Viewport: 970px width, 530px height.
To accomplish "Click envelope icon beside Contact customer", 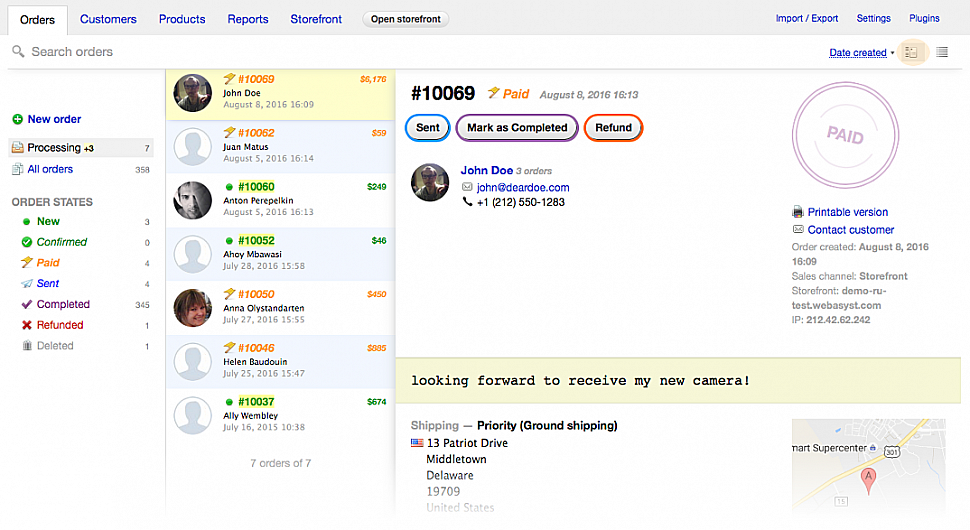I will 798,229.
